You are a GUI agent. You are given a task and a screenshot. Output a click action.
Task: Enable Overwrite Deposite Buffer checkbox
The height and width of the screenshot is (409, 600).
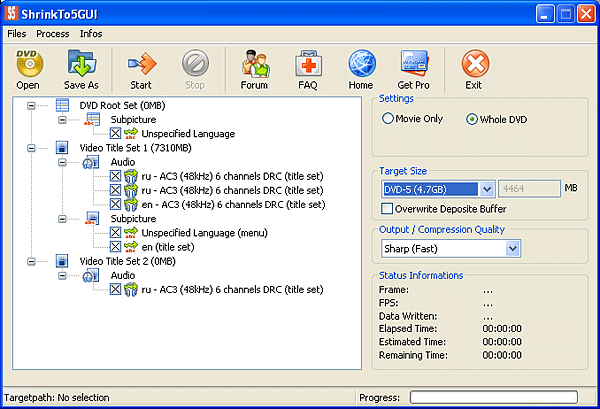coord(387,209)
